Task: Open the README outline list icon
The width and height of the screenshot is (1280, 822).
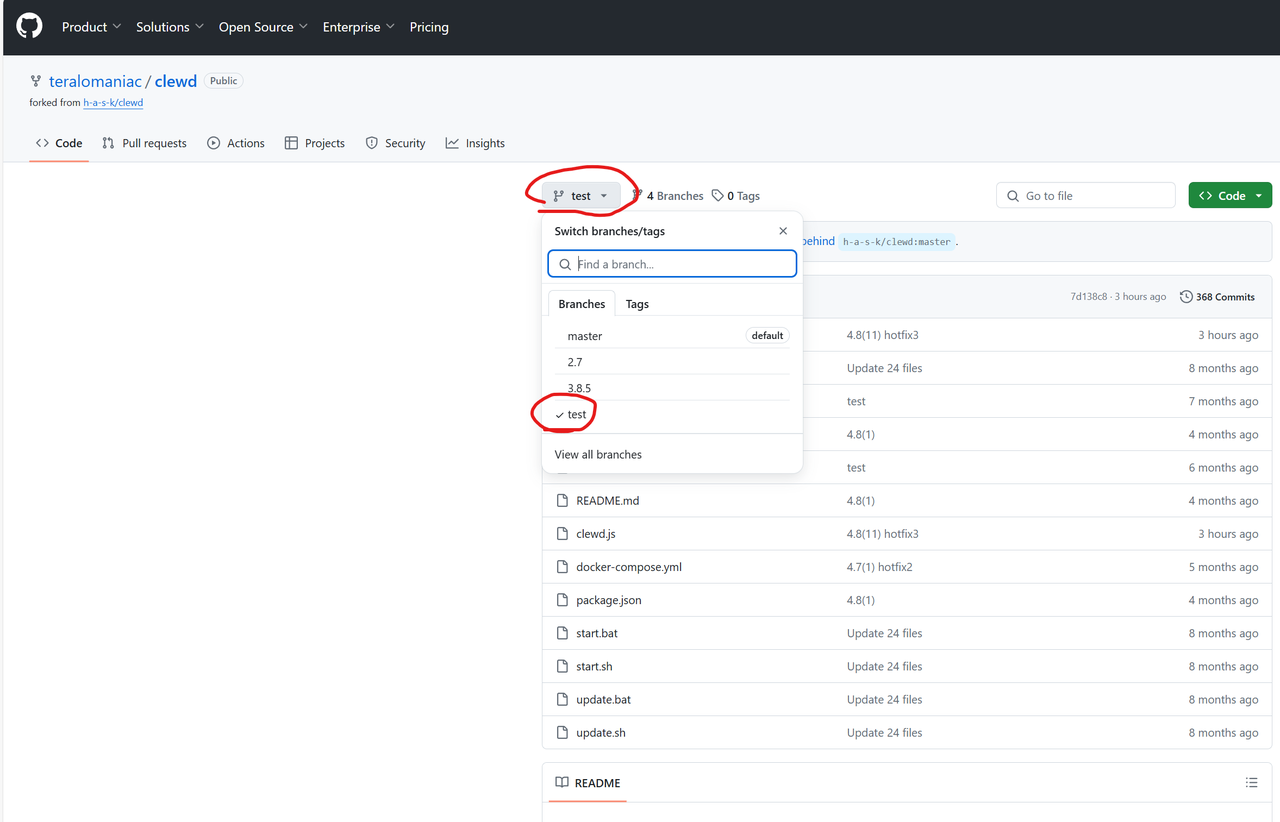Action: click(x=1252, y=783)
